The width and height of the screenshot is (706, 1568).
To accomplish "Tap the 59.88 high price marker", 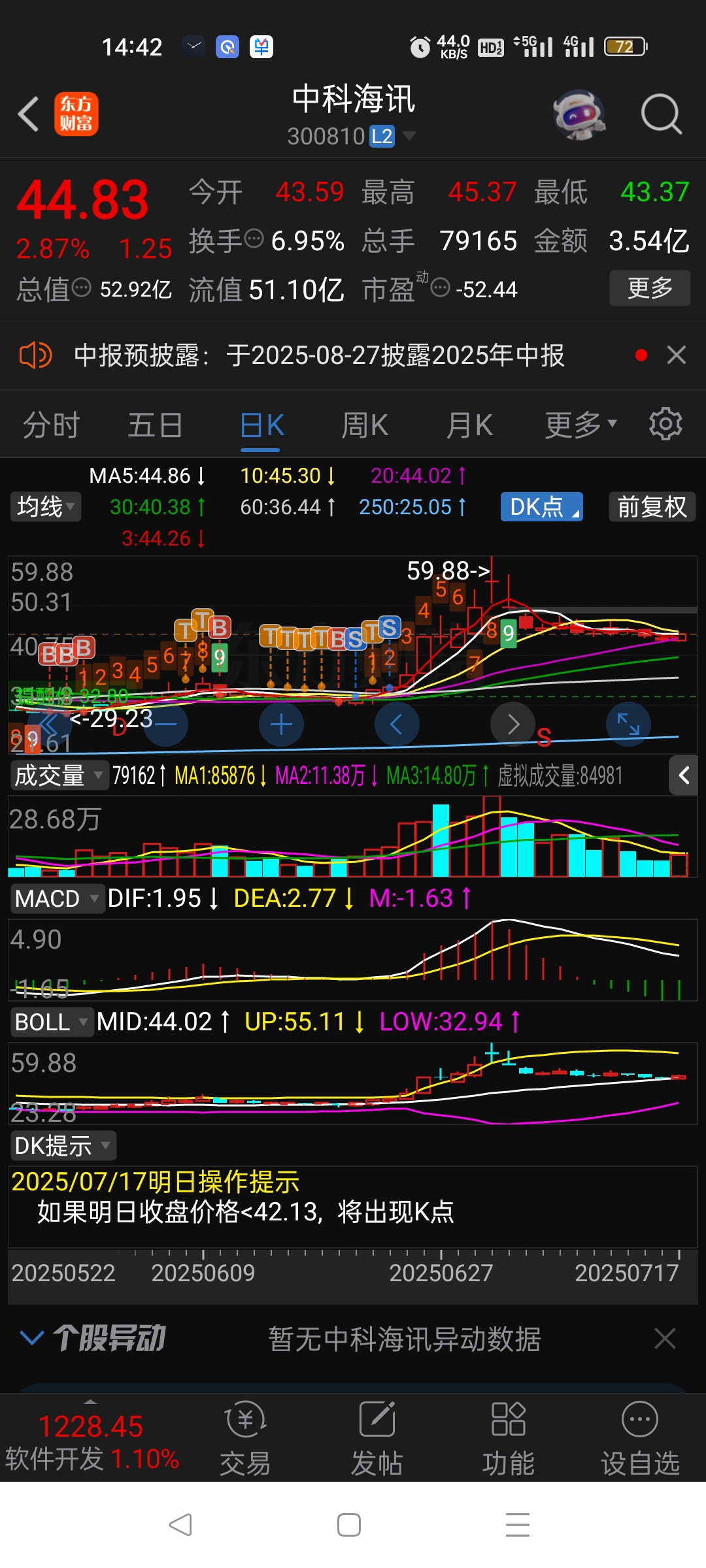I will point(448,571).
